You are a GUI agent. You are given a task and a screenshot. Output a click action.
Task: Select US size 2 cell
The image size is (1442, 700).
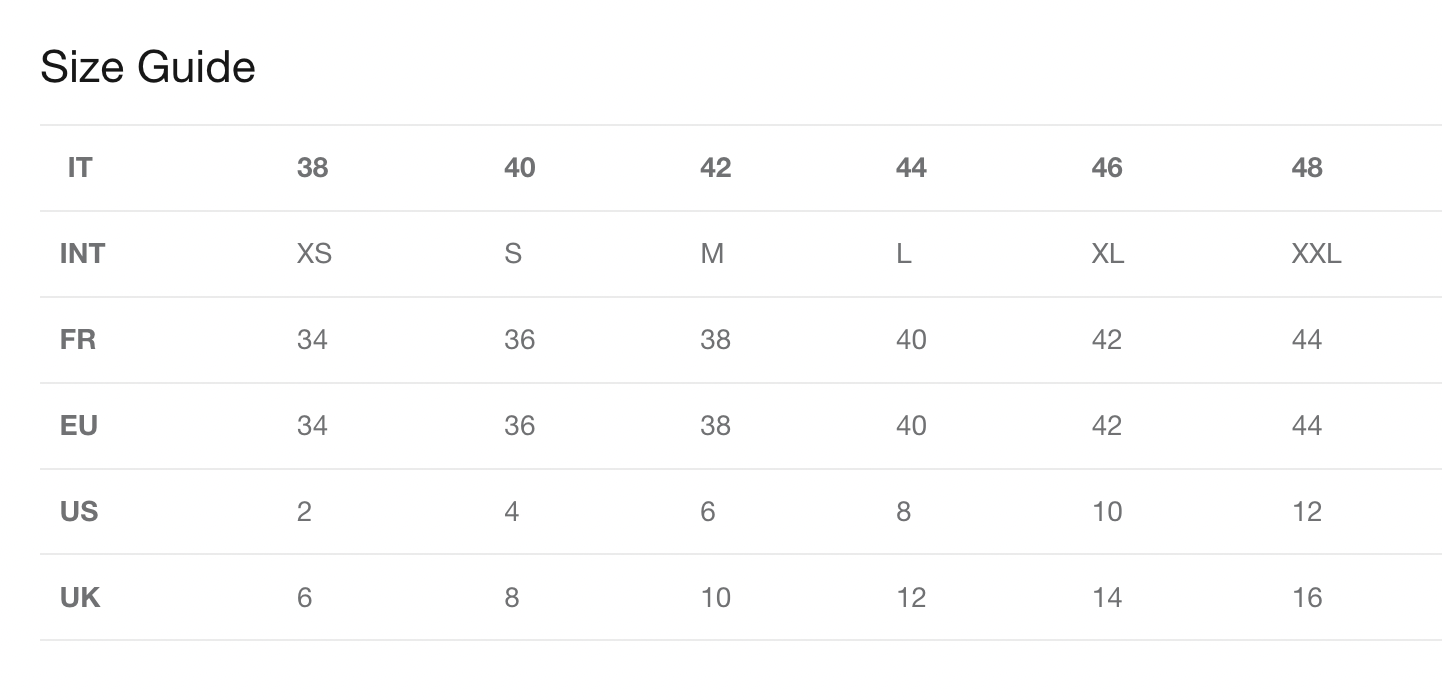tap(304, 512)
